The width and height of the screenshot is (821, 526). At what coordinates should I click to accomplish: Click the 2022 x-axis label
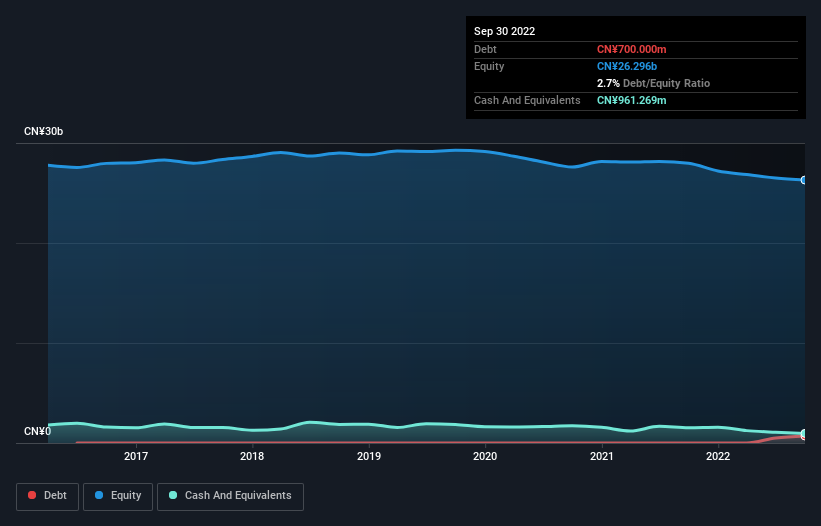click(x=718, y=456)
